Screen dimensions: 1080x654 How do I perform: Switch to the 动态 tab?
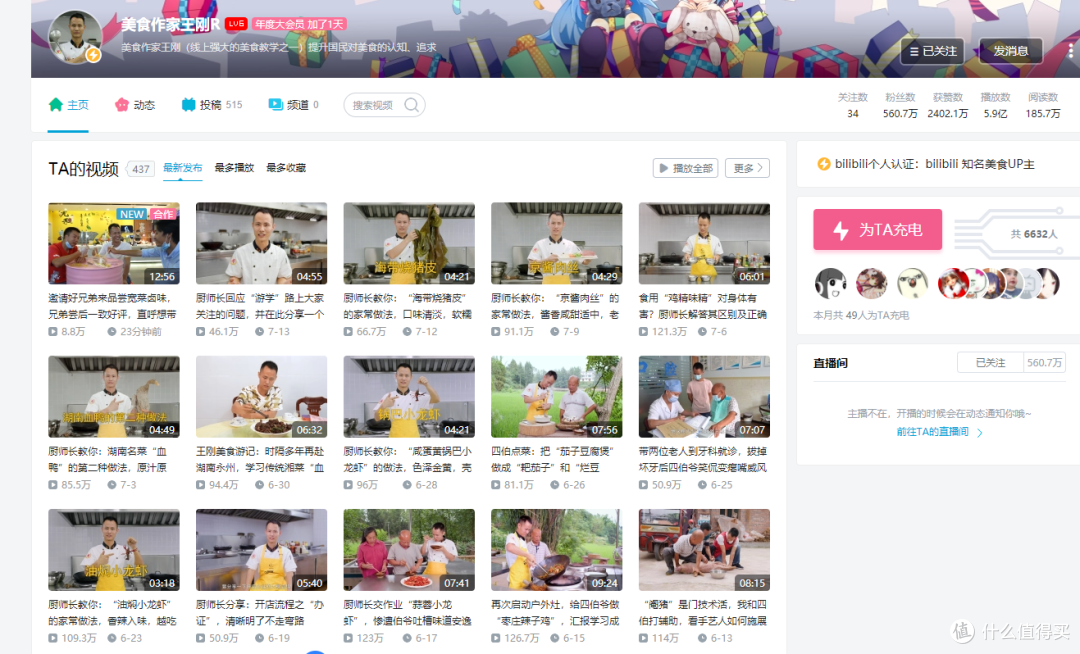[135, 105]
